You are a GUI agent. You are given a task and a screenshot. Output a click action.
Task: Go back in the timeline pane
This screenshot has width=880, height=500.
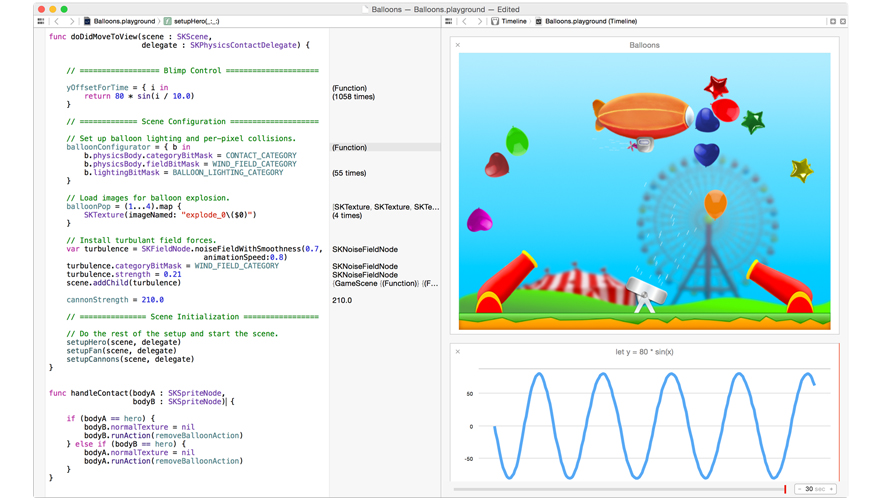click(x=465, y=21)
